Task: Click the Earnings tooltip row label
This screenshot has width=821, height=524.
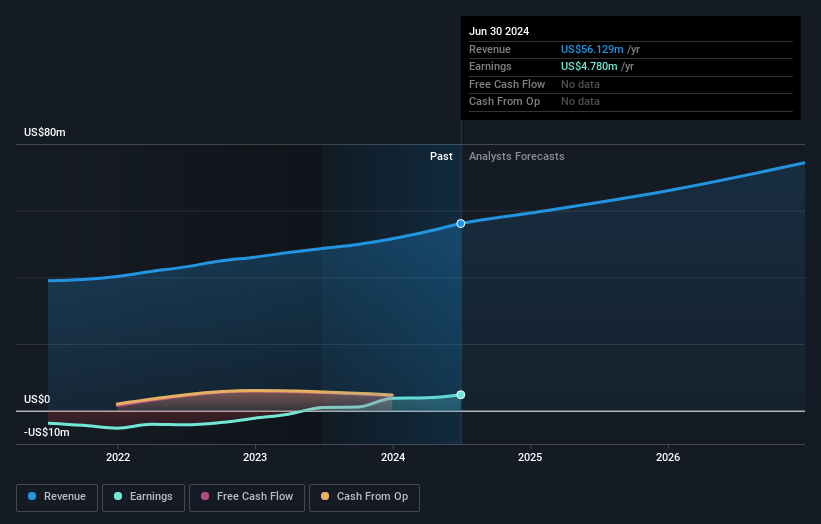Action: tap(490, 66)
